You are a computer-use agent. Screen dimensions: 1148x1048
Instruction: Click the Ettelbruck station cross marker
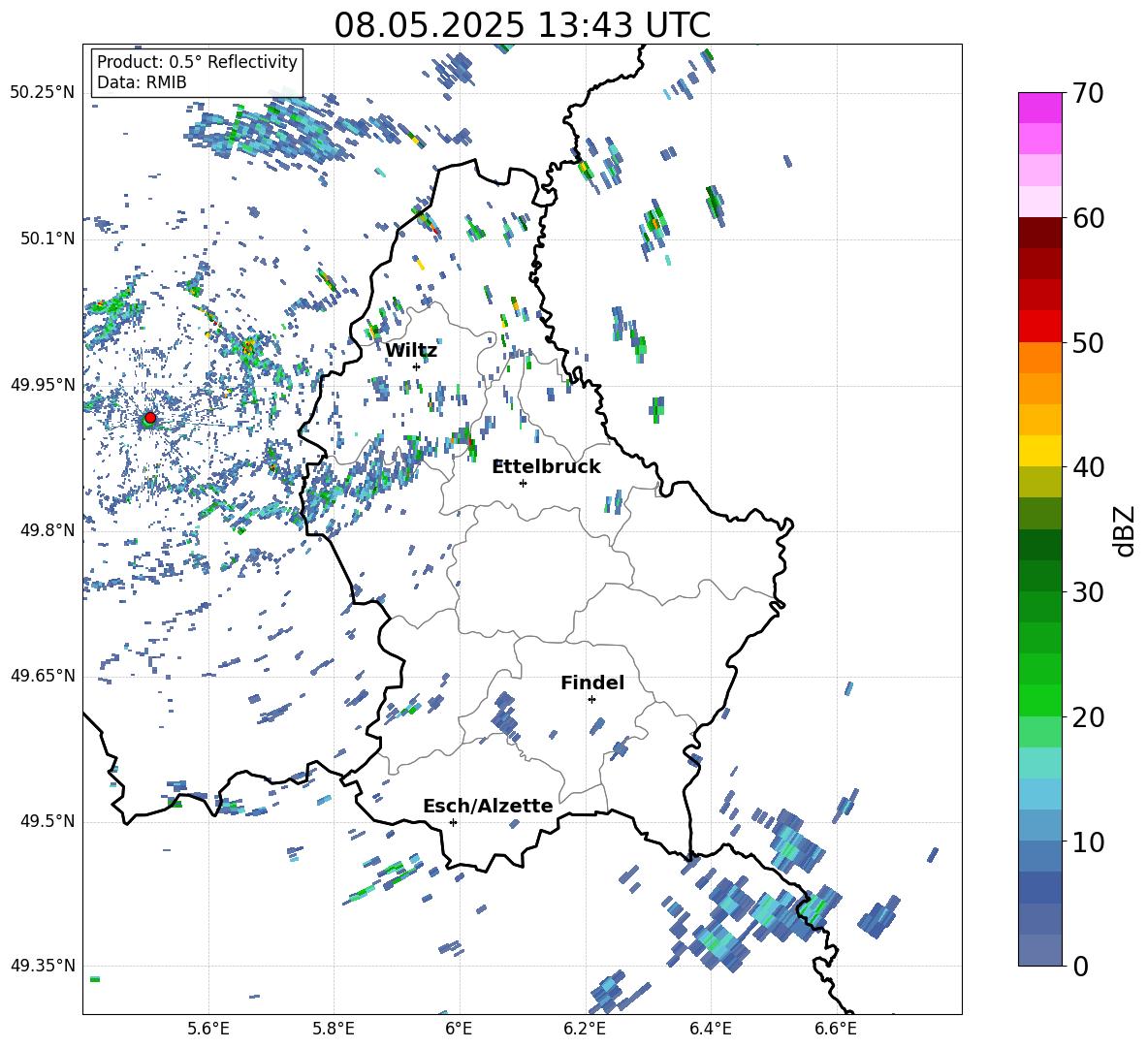pyautogui.click(x=523, y=483)
